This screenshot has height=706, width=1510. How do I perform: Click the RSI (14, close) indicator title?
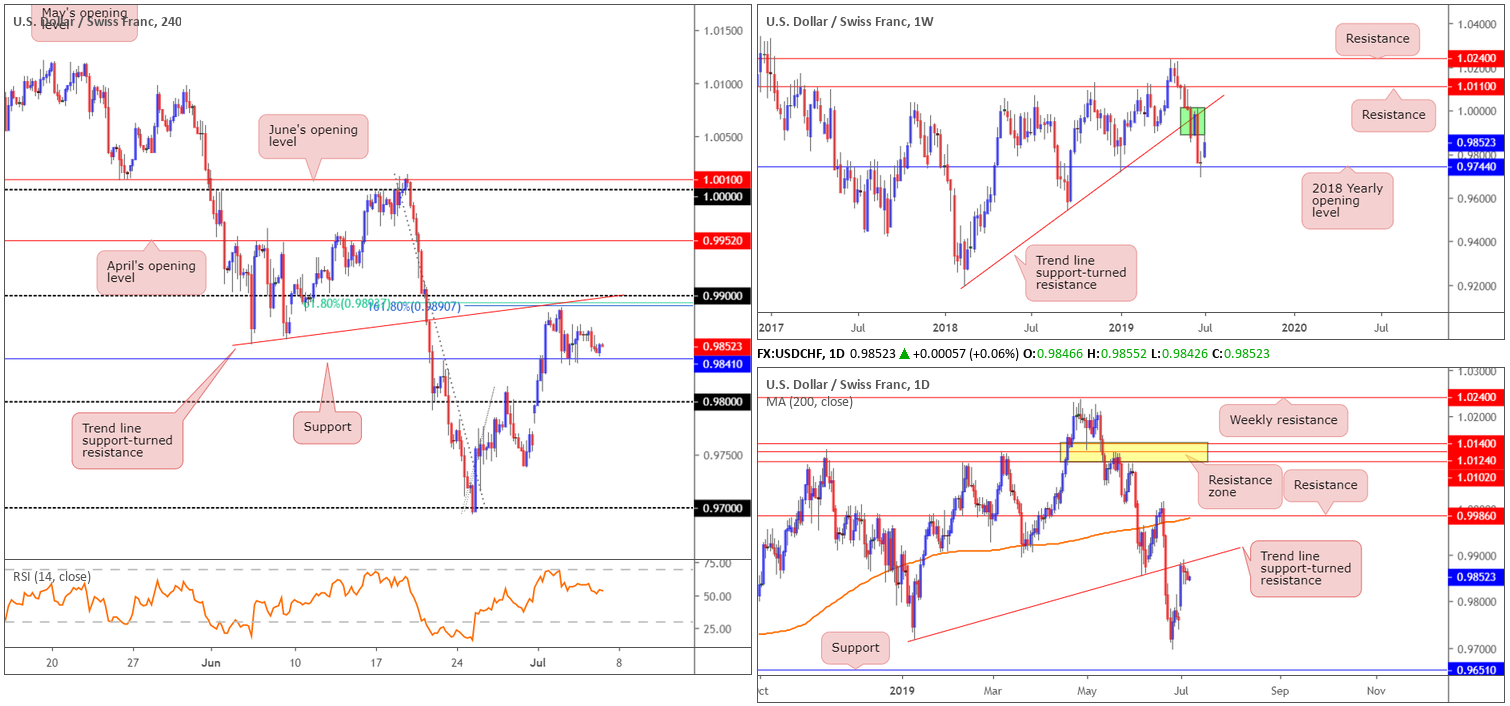point(52,576)
